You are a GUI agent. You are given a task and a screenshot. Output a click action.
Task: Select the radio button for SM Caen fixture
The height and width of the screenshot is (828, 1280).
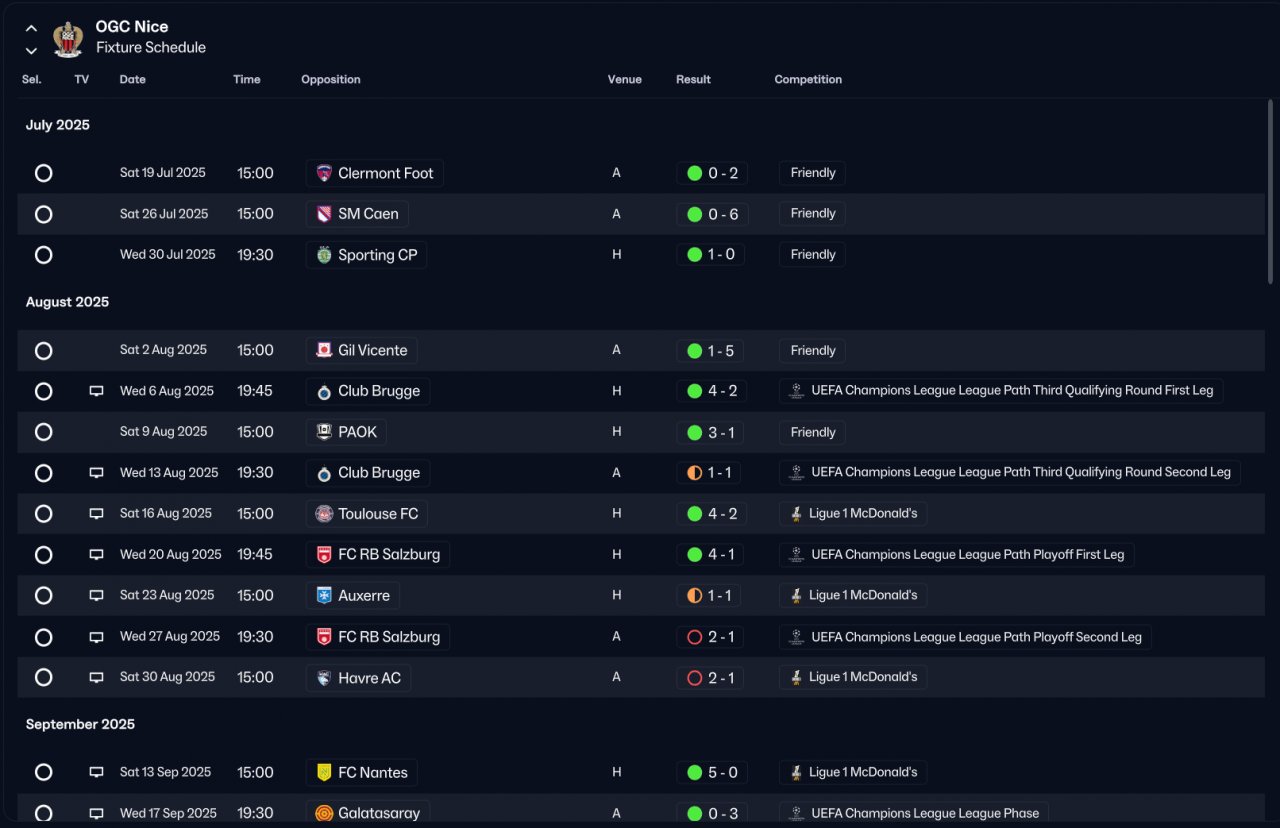tap(43, 214)
